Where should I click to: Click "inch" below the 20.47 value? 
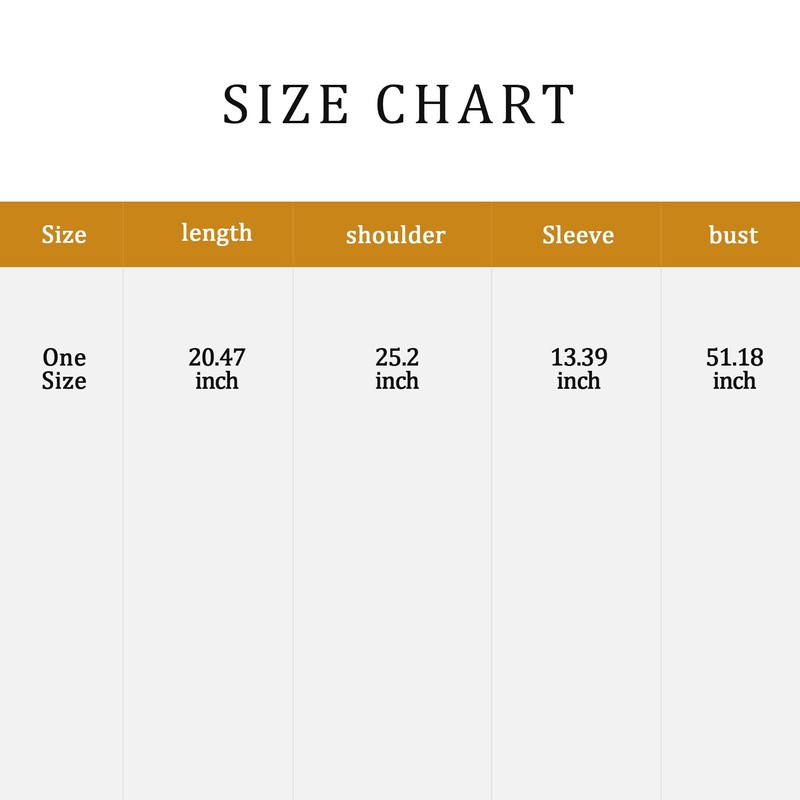click(x=217, y=381)
